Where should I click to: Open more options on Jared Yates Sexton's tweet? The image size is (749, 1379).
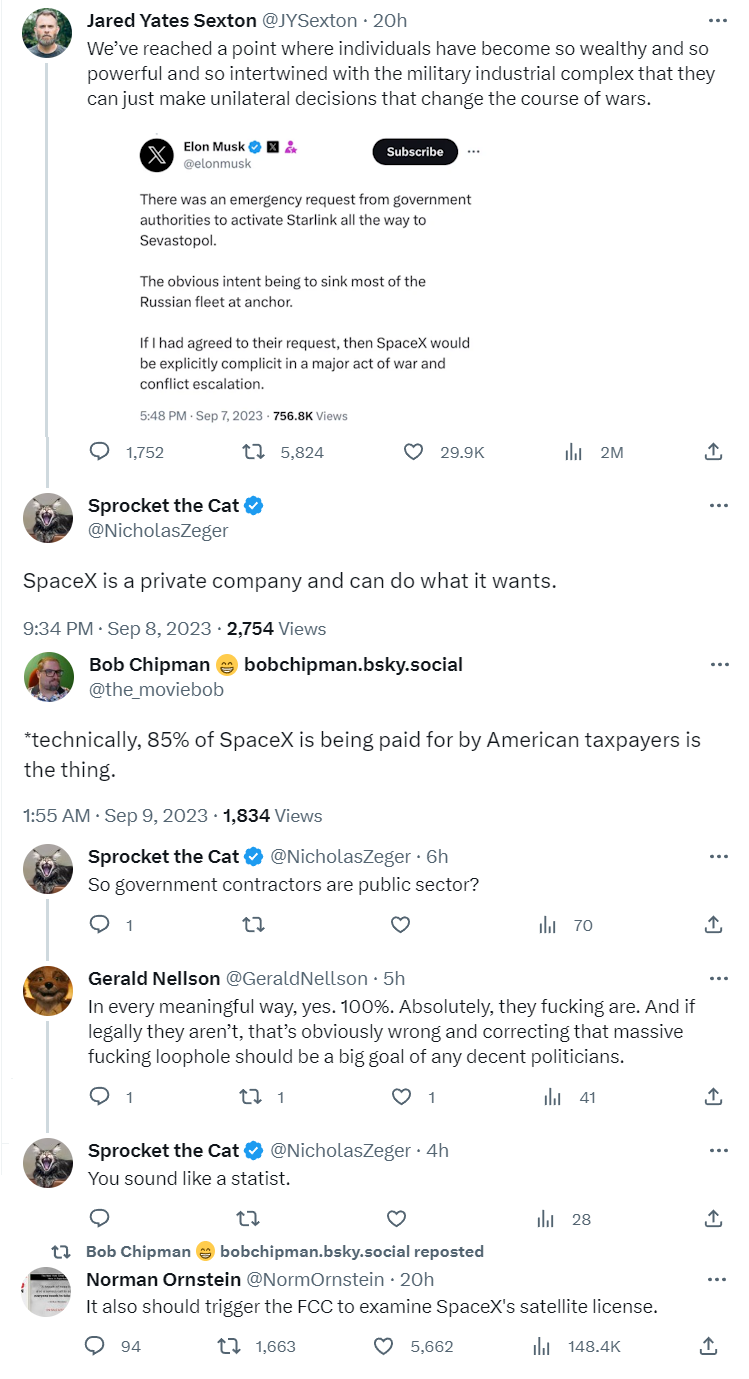(x=718, y=20)
